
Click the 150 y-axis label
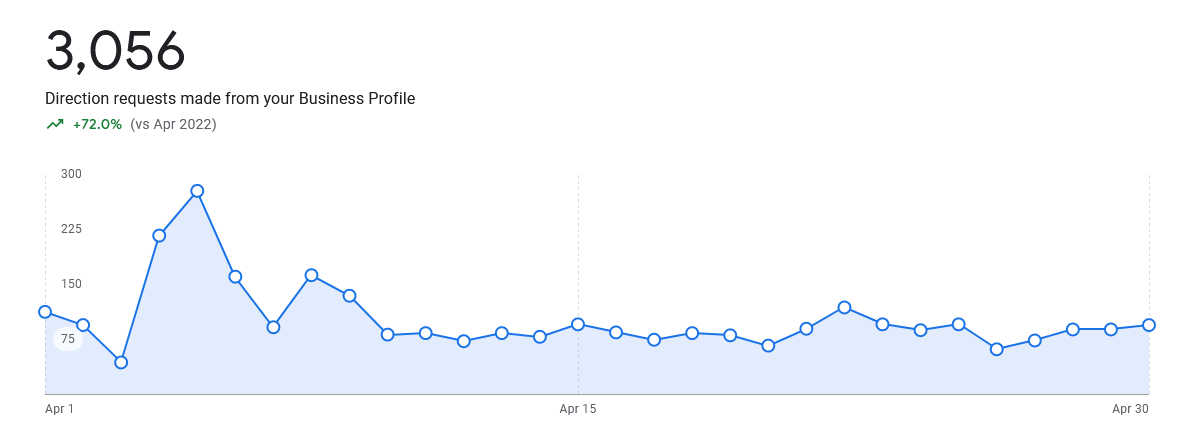click(x=71, y=284)
